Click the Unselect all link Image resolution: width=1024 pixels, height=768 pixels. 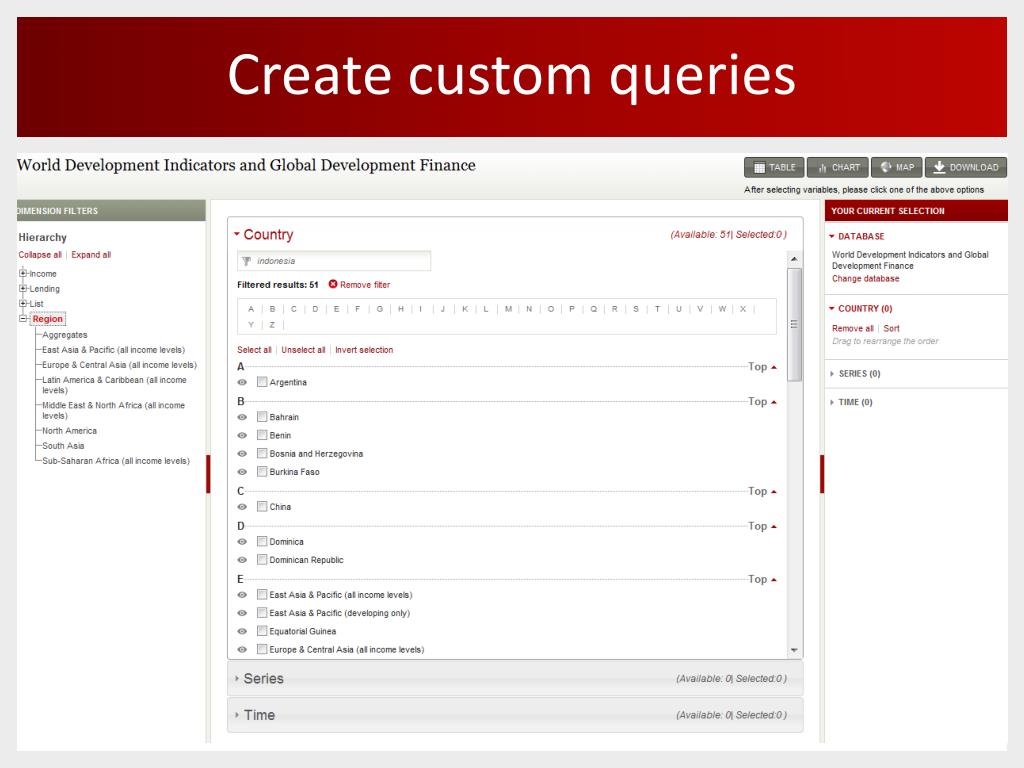303,350
